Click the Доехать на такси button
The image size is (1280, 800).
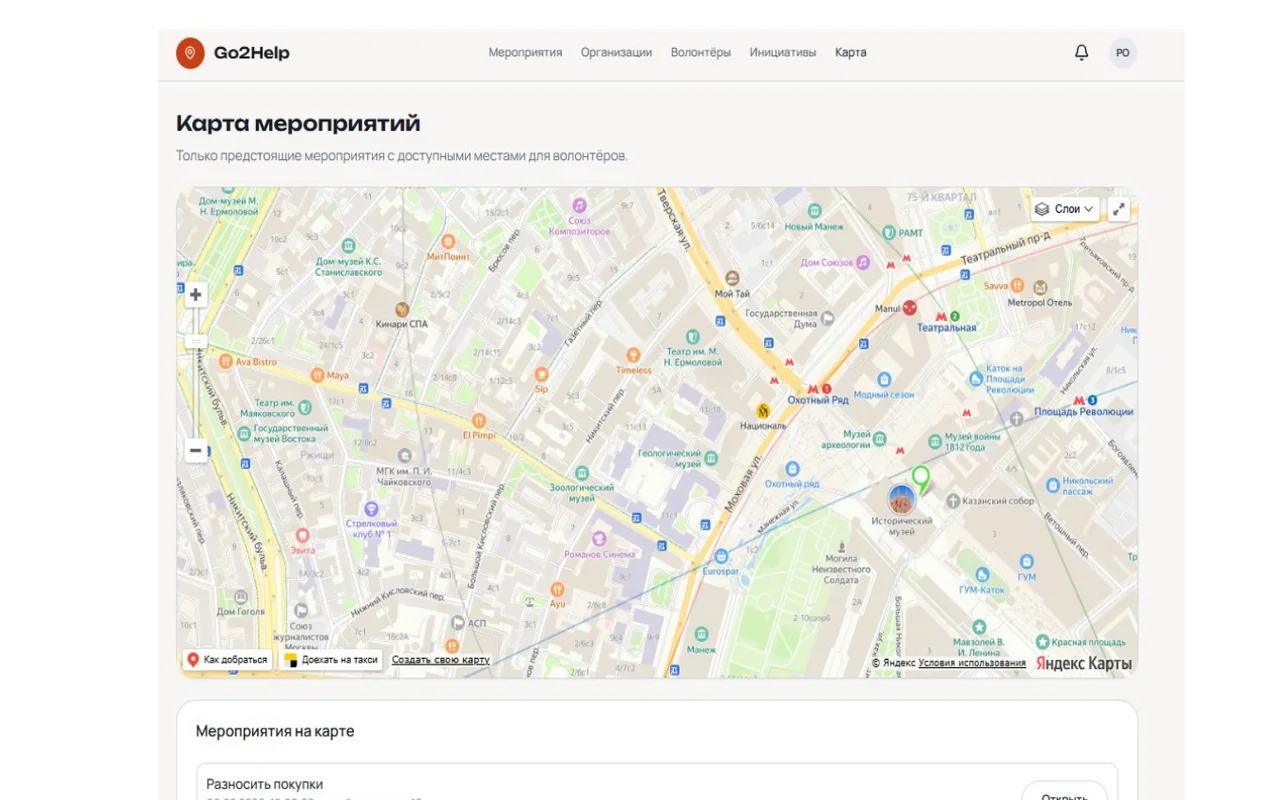click(x=331, y=660)
